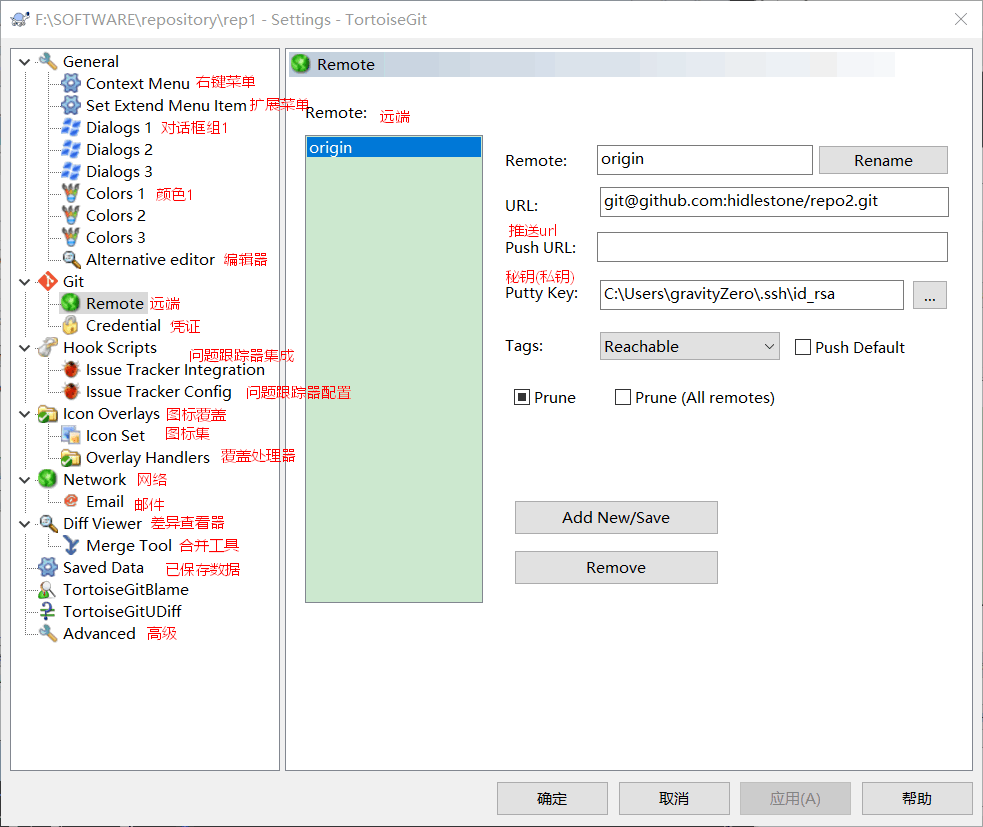
Task: Click the Diff Viewer magnifier icon
Action: pyautogui.click(x=48, y=523)
